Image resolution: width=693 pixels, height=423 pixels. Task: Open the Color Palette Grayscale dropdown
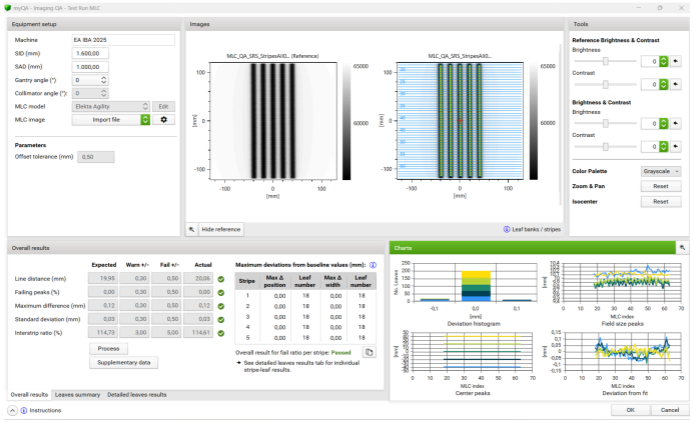tap(660, 171)
